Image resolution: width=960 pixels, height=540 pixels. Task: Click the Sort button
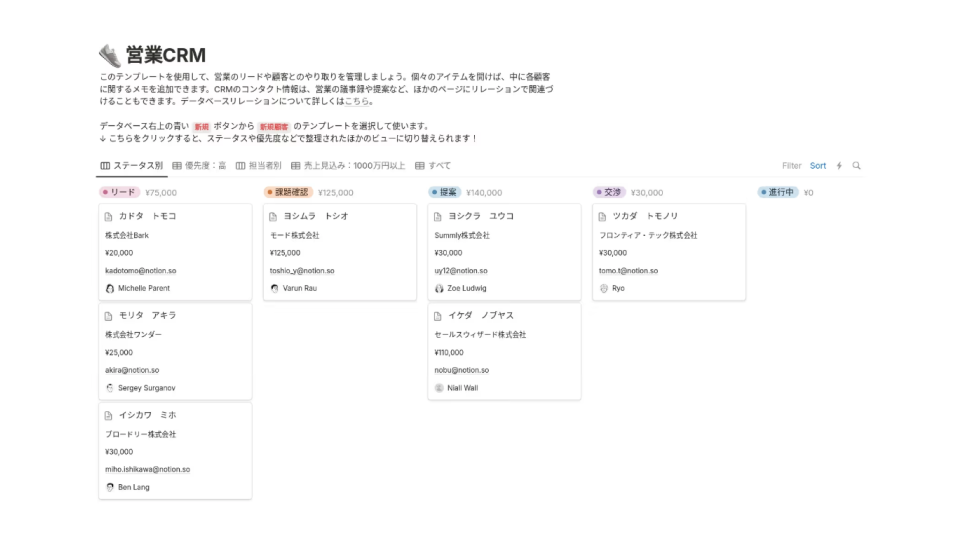[x=818, y=165]
